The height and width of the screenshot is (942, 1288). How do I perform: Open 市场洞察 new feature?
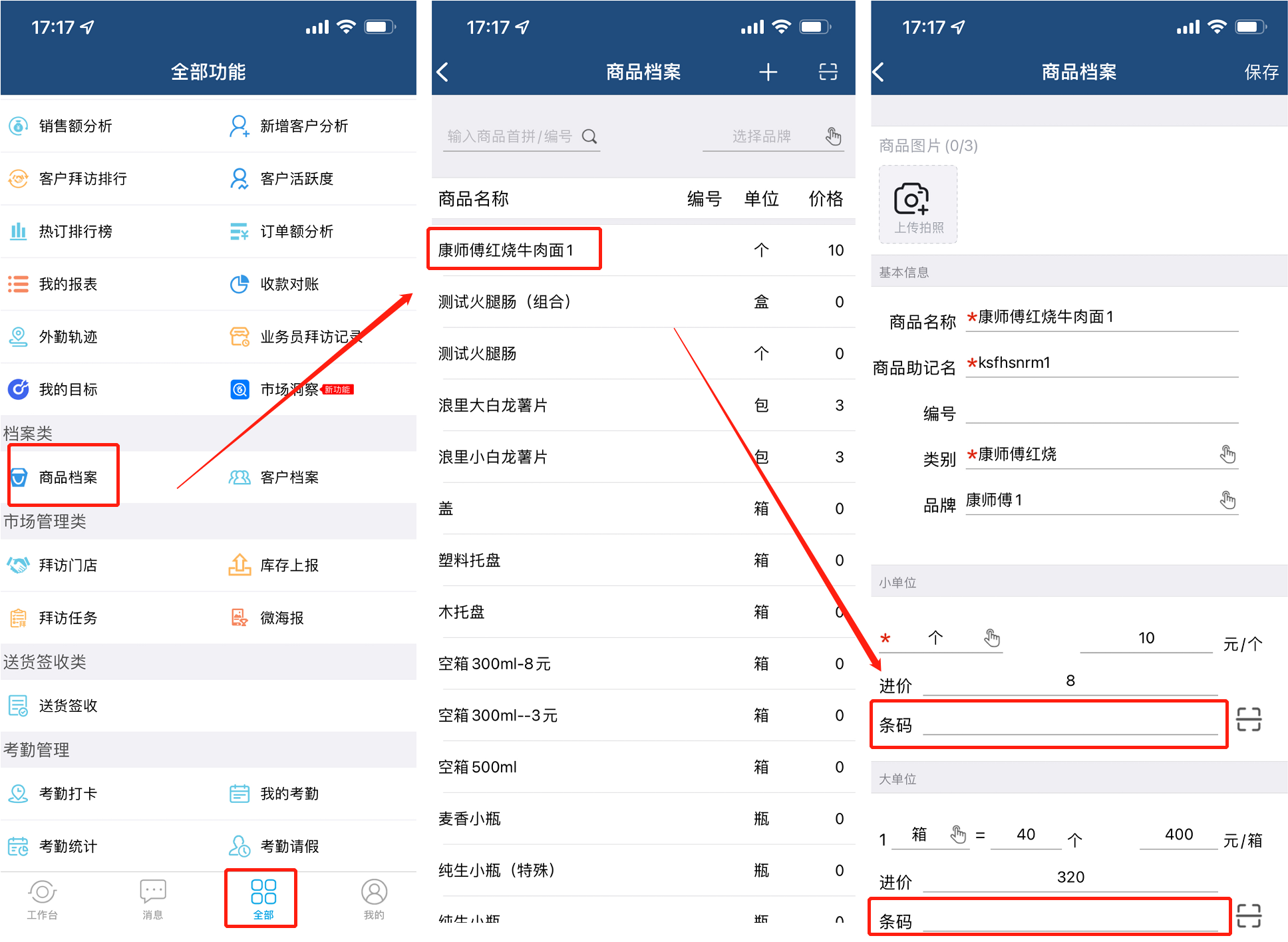(x=291, y=389)
